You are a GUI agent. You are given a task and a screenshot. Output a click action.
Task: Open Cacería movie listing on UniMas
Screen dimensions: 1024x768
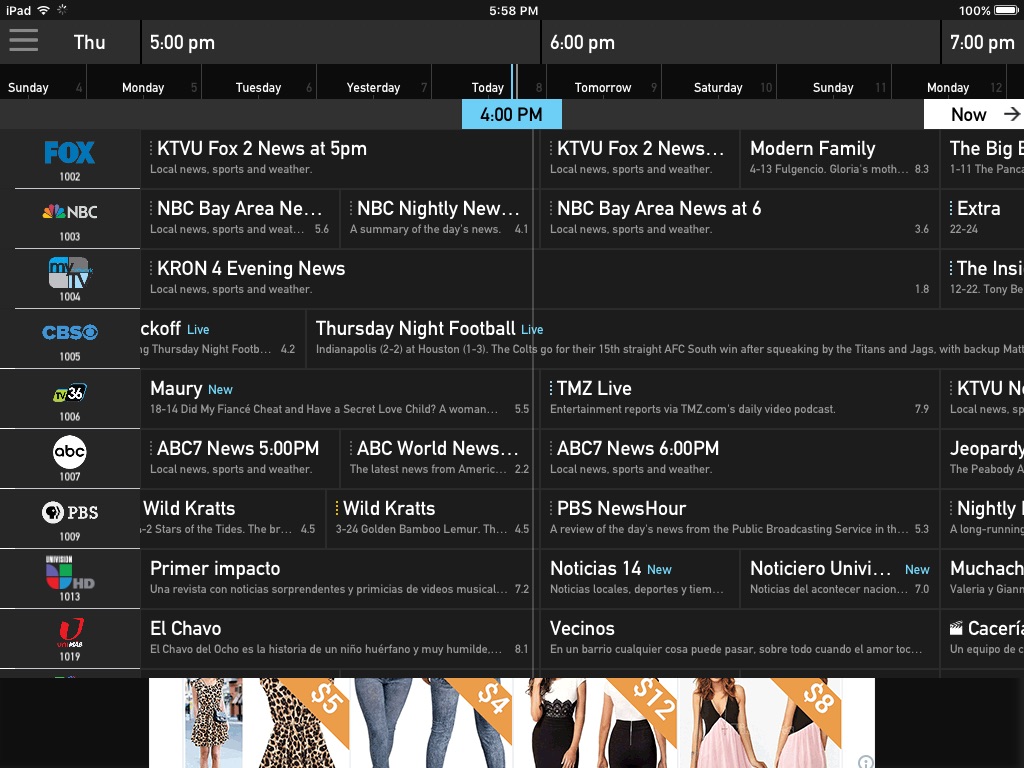point(983,640)
